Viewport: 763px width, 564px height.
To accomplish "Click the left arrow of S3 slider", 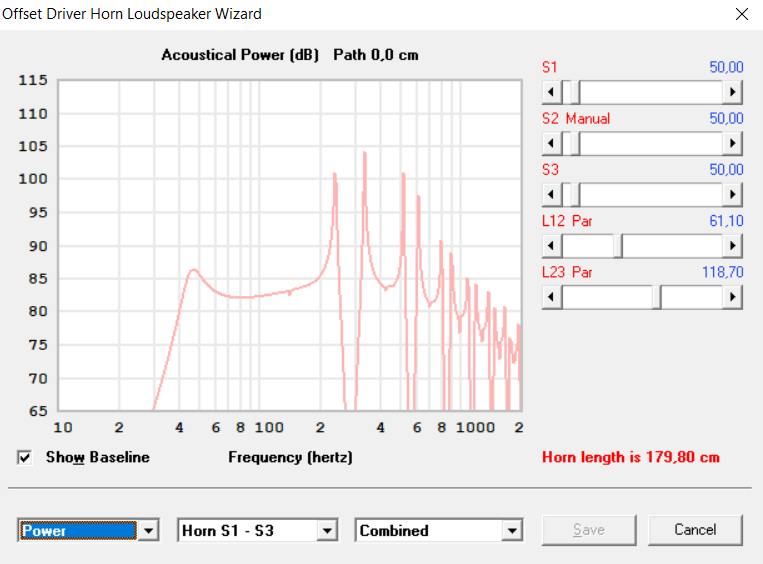I will pos(552,195).
